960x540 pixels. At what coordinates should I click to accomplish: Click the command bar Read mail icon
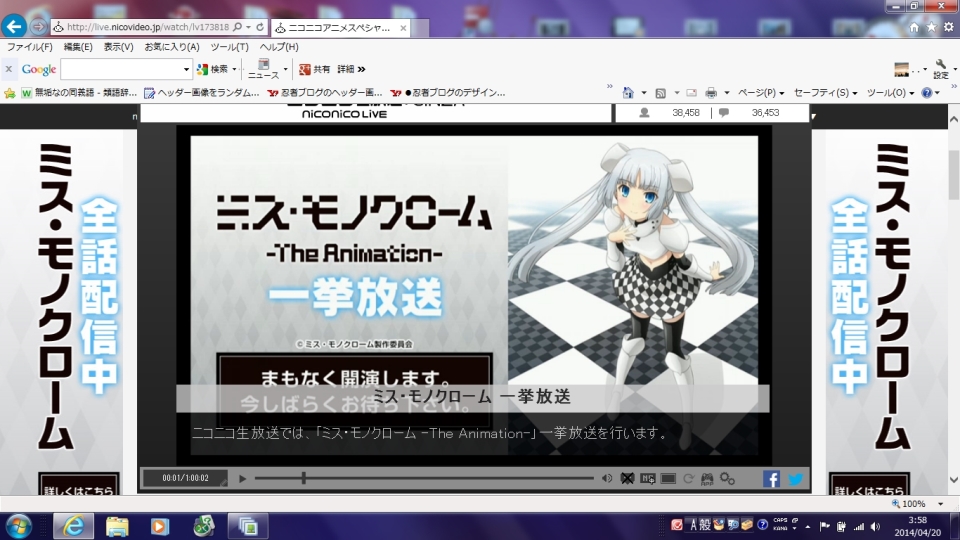(691, 93)
